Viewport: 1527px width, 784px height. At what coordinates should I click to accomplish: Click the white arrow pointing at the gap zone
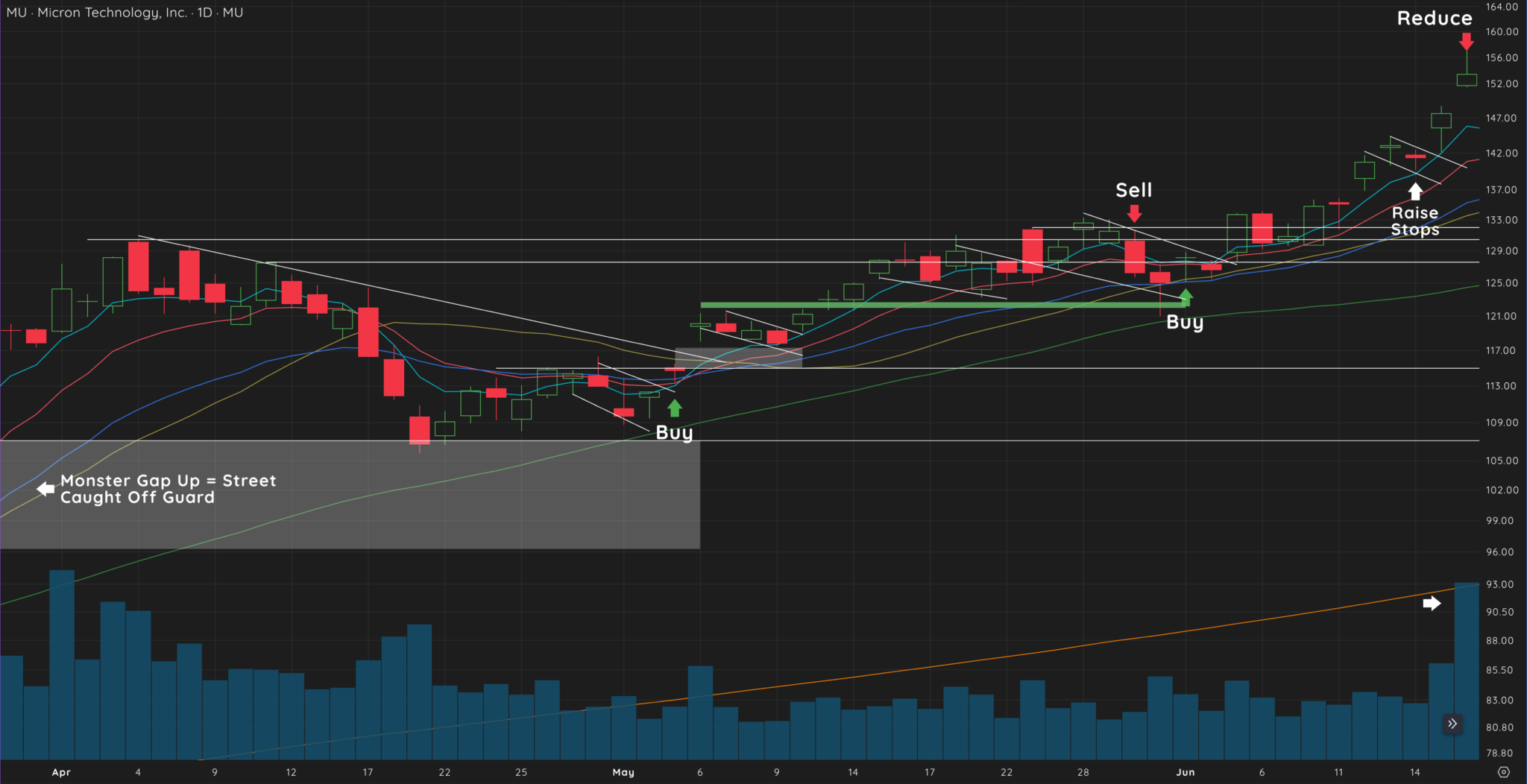coord(46,488)
